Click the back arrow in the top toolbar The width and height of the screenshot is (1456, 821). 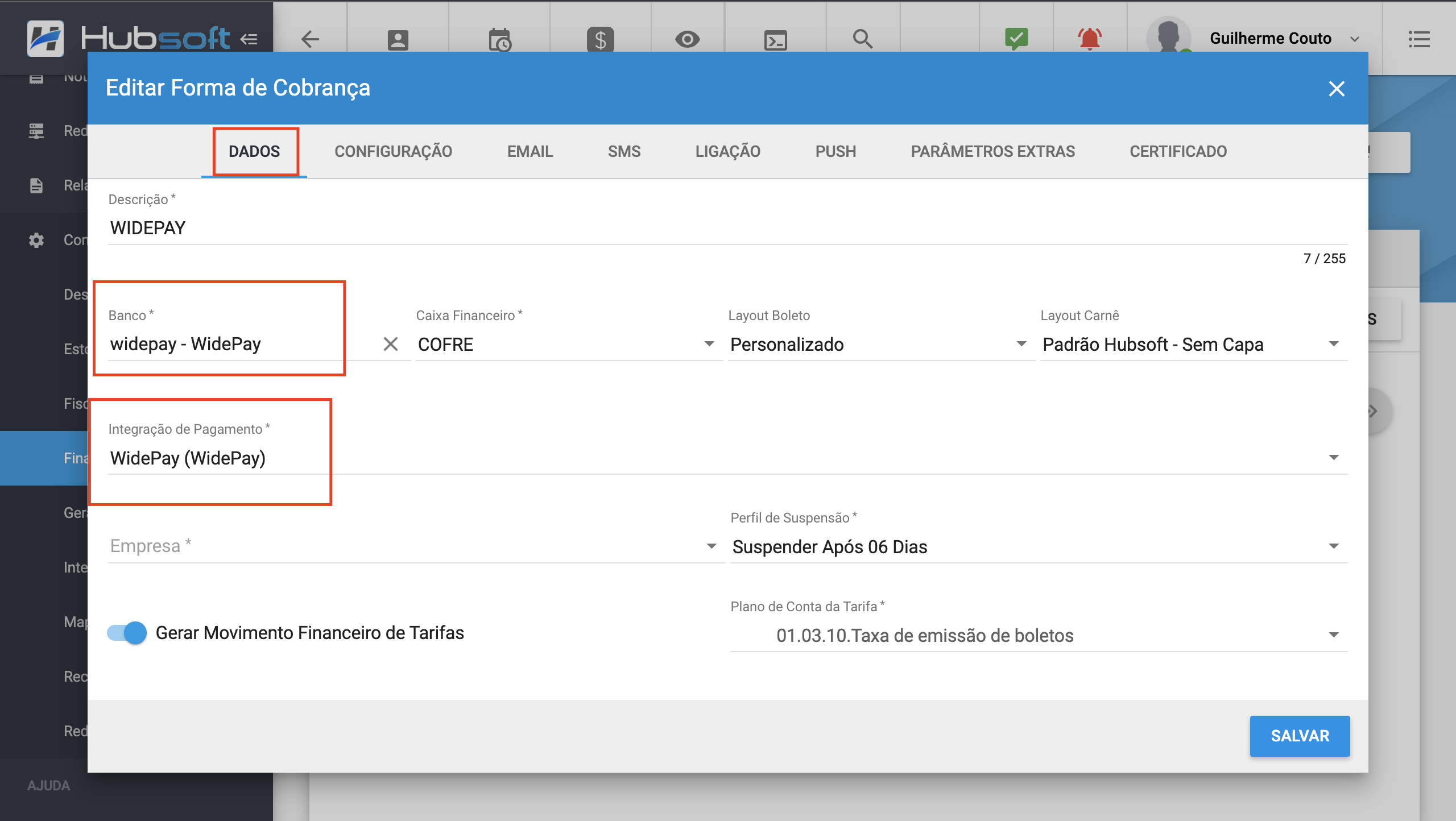click(x=310, y=39)
